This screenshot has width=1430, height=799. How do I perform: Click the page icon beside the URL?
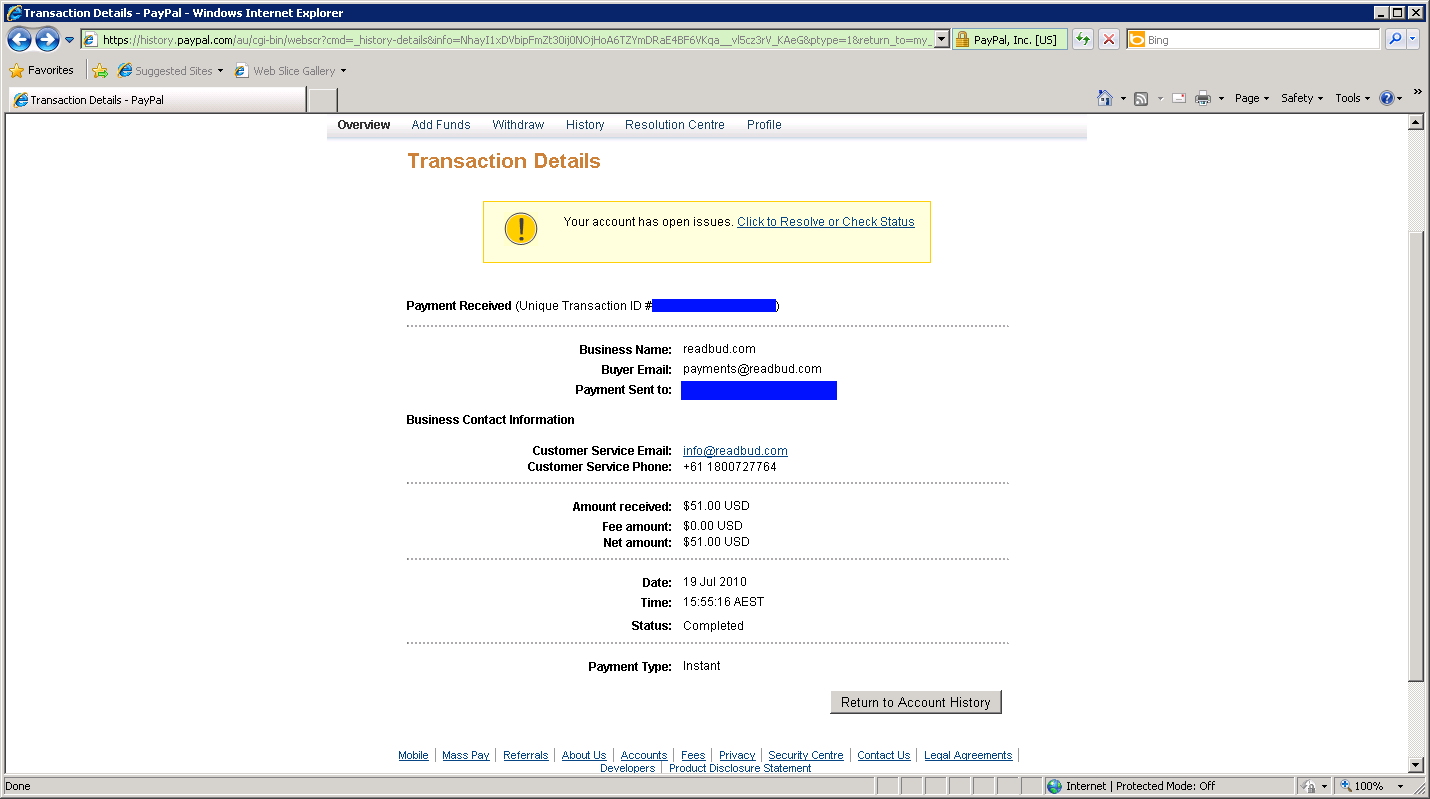[x=90, y=40]
